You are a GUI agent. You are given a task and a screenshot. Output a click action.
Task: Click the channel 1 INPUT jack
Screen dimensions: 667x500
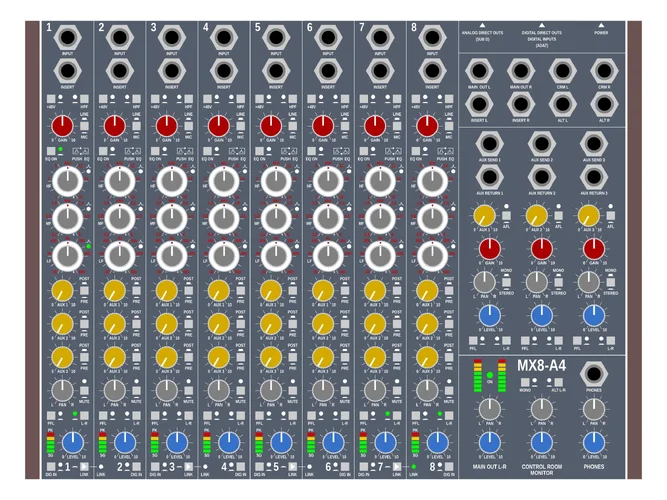click(66, 39)
